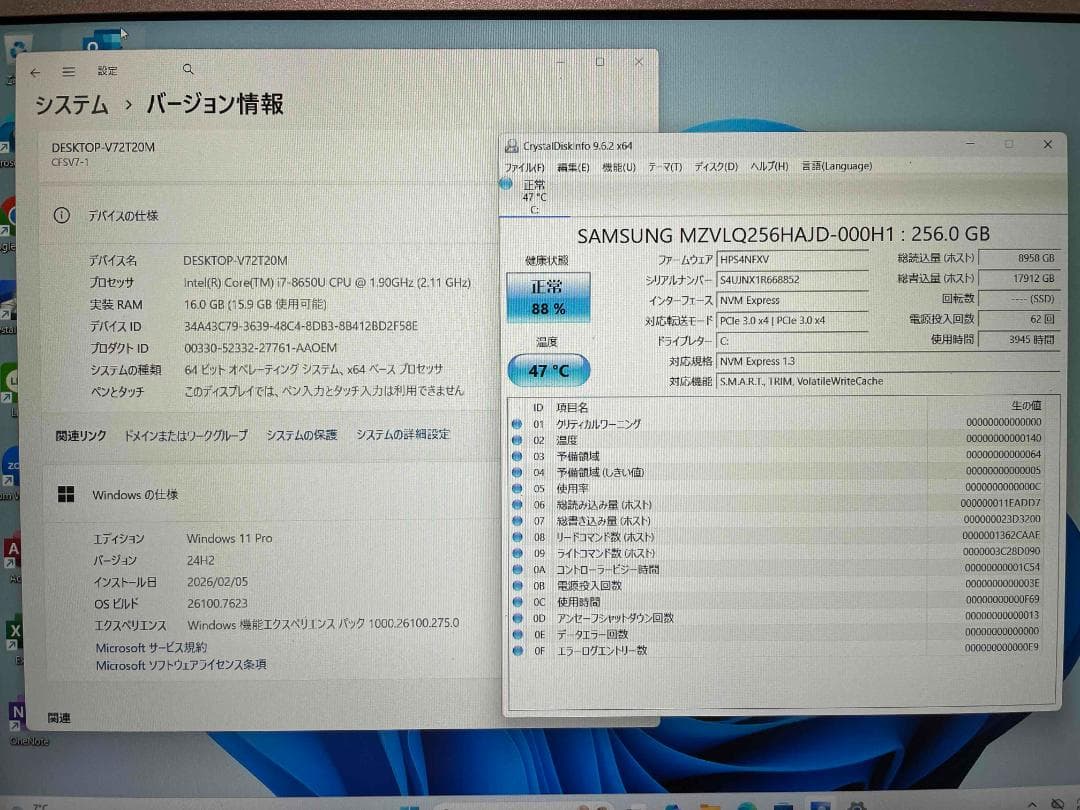1080x810 pixels.
Task: Open Excel from its desktop icon
Action: click(13, 630)
